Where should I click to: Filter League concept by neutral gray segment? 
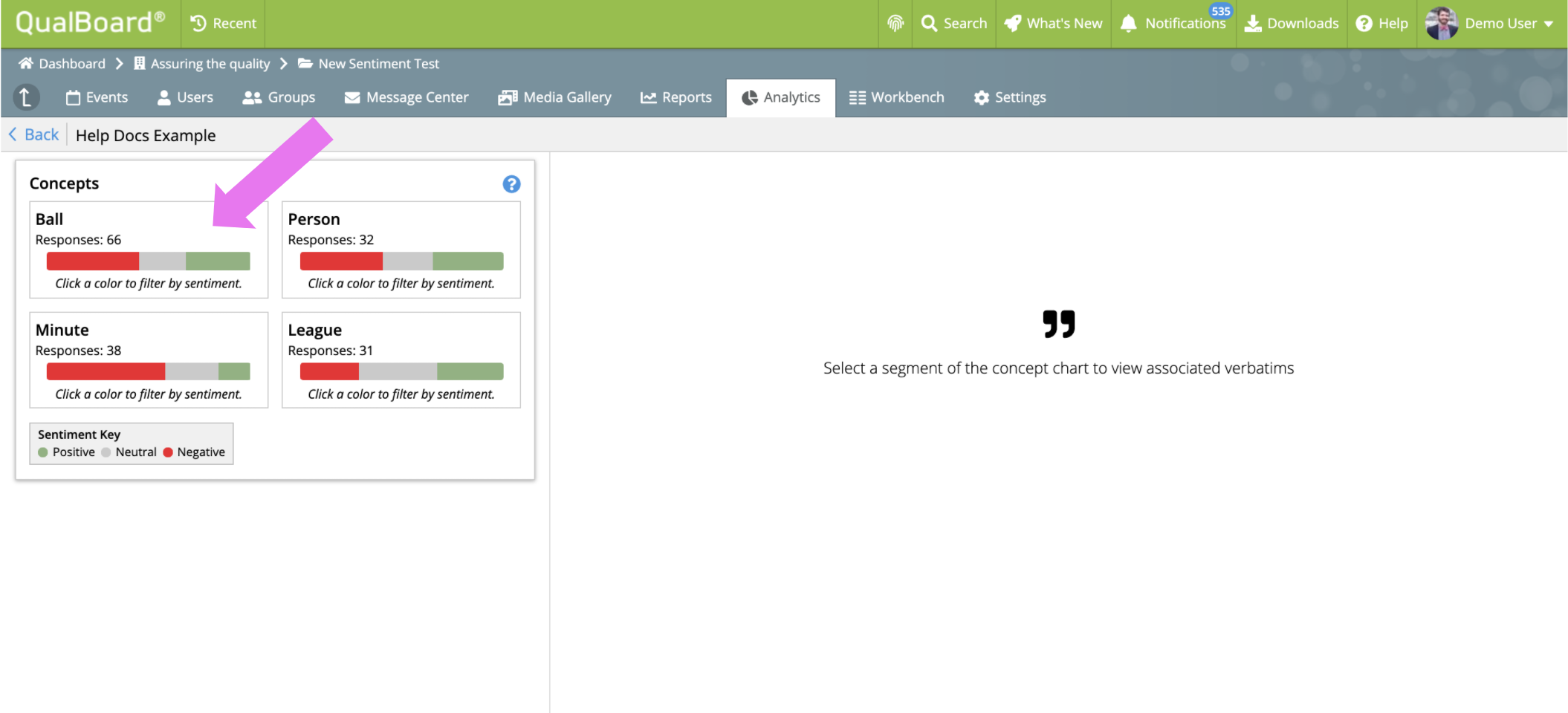click(398, 371)
